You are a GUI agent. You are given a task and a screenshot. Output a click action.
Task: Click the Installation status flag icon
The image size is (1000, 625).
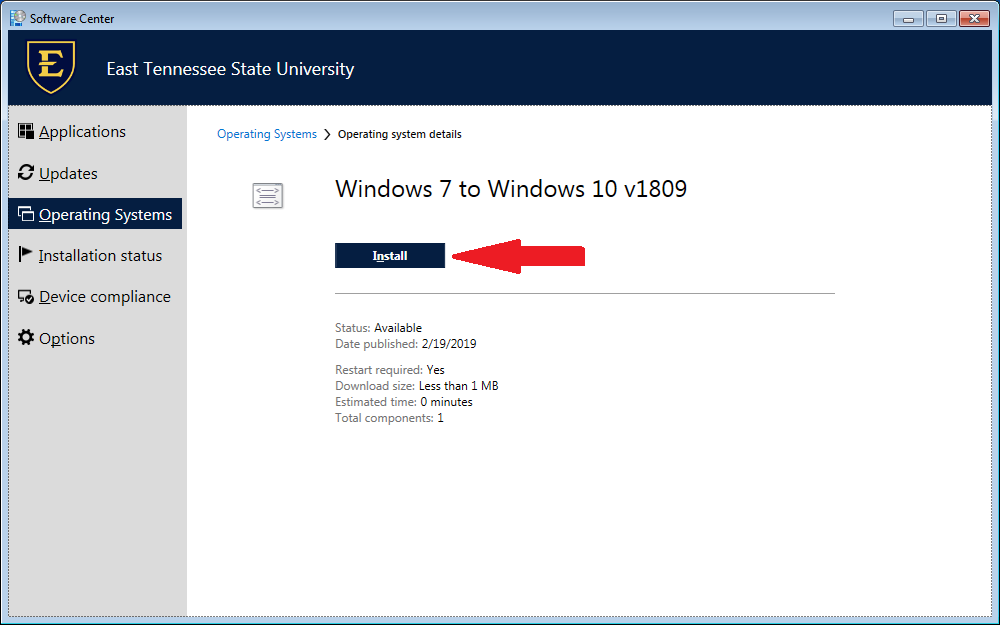26,255
